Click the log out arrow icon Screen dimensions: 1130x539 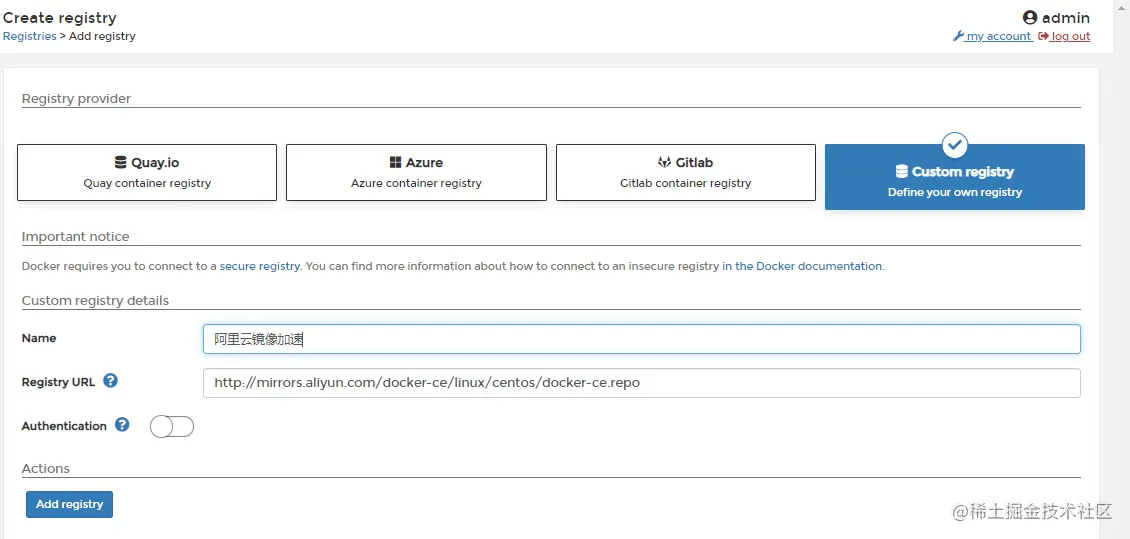coord(1043,36)
